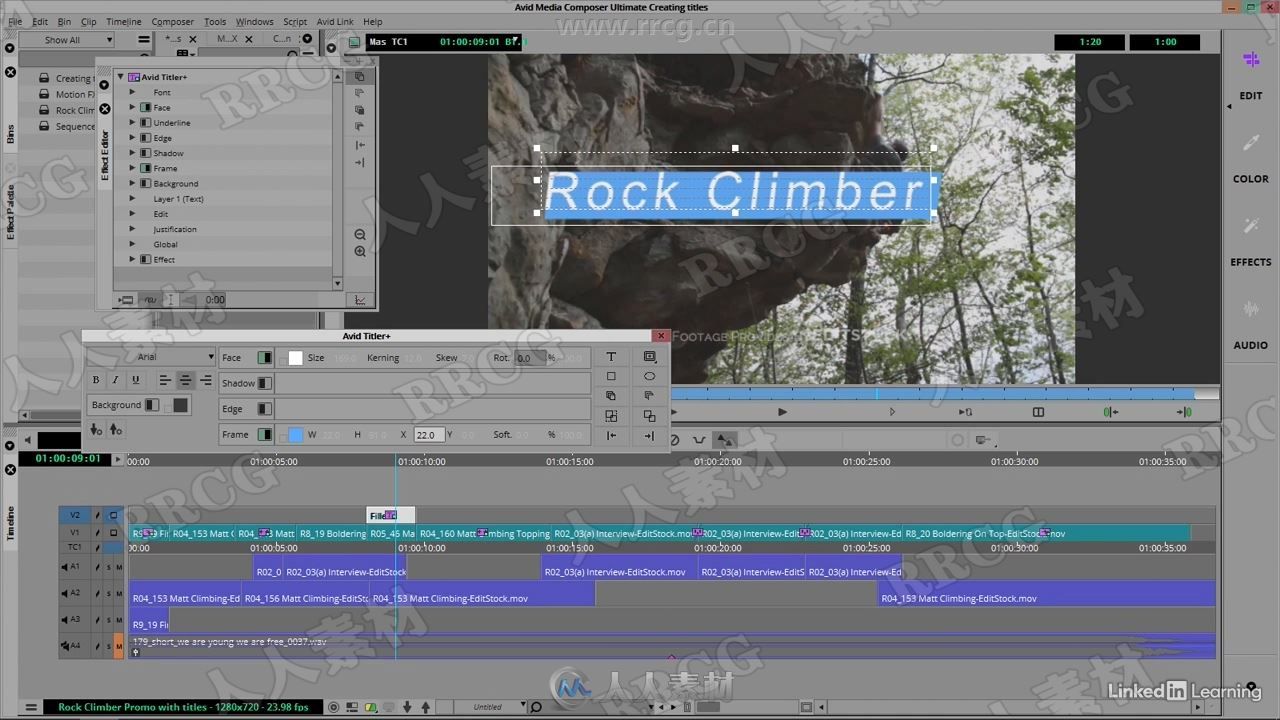Click Mark In icon under the monitor
The height and width of the screenshot is (720, 1280).
pyautogui.click(x=1111, y=412)
